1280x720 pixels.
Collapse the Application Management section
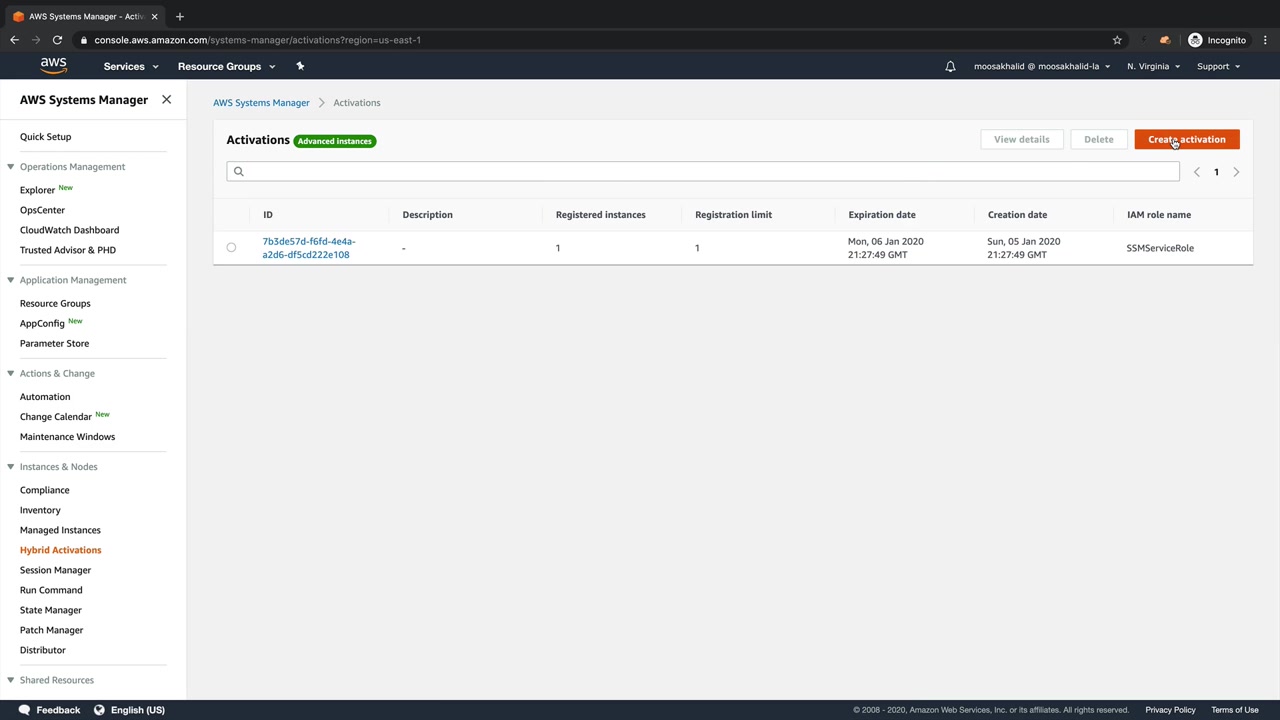click(x=10, y=280)
